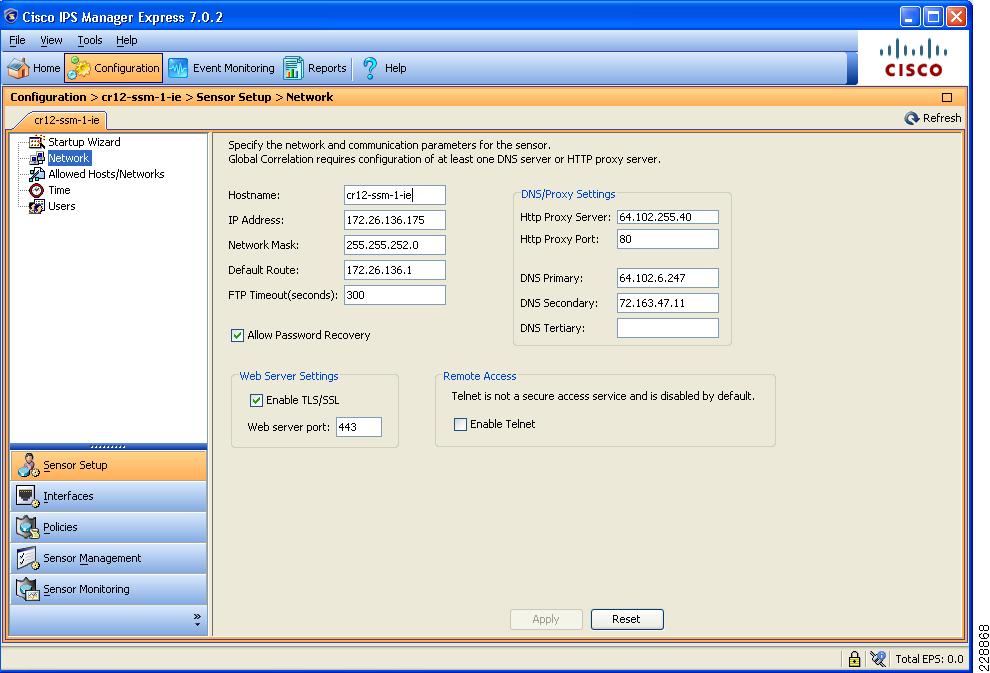Open the Tools menu

pos(90,40)
